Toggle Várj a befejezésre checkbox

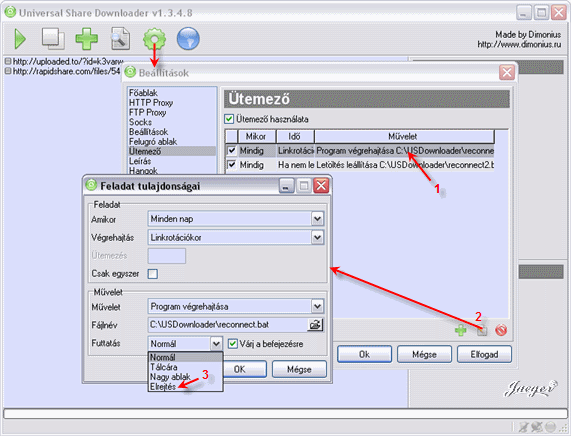click(x=233, y=343)
